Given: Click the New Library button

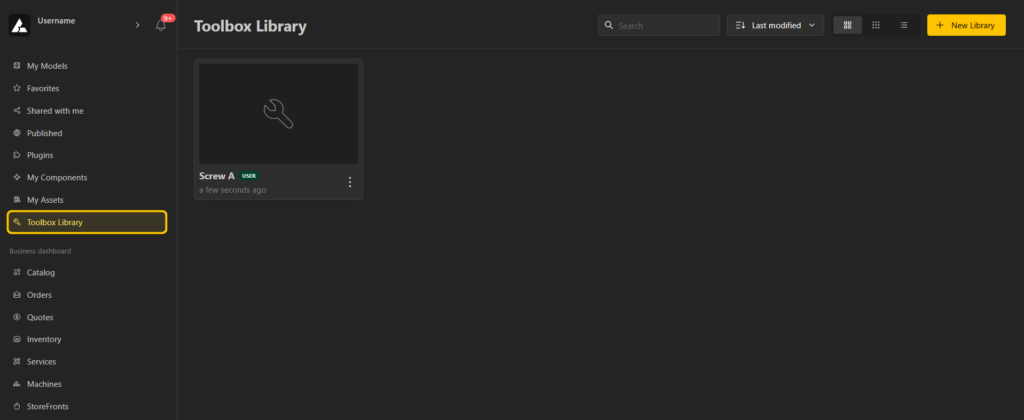Looking at the screenshot, I should [x=966, y=25].
